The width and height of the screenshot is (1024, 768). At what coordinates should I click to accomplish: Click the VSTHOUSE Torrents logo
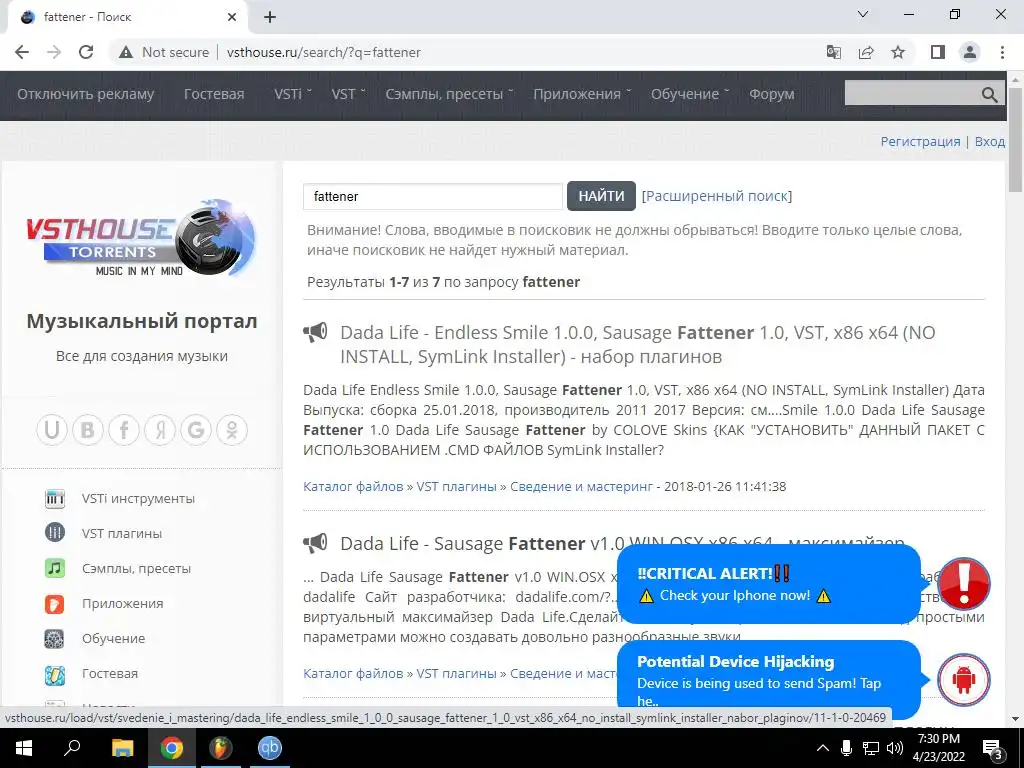point(141,238)
